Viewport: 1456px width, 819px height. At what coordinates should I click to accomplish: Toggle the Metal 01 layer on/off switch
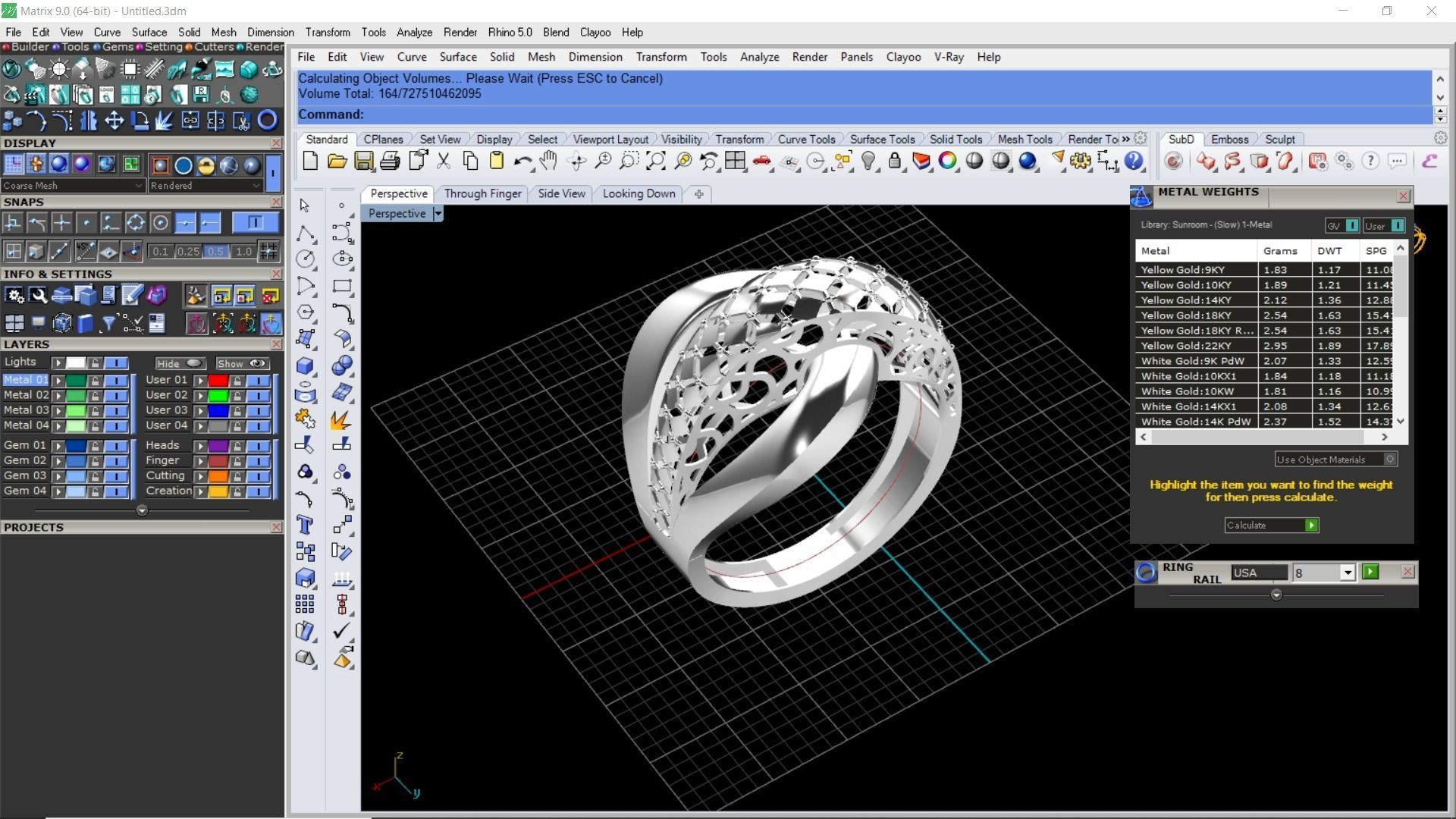coord(116,380)
